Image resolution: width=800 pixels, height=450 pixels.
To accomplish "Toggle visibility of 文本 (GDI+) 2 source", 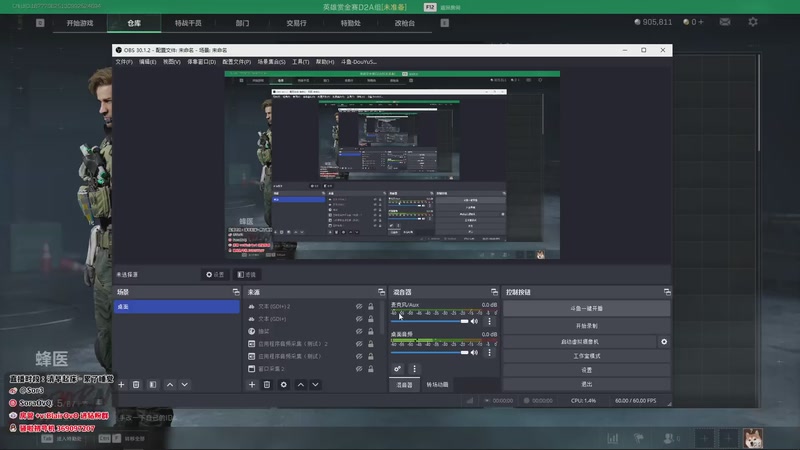I will point(359,307).
